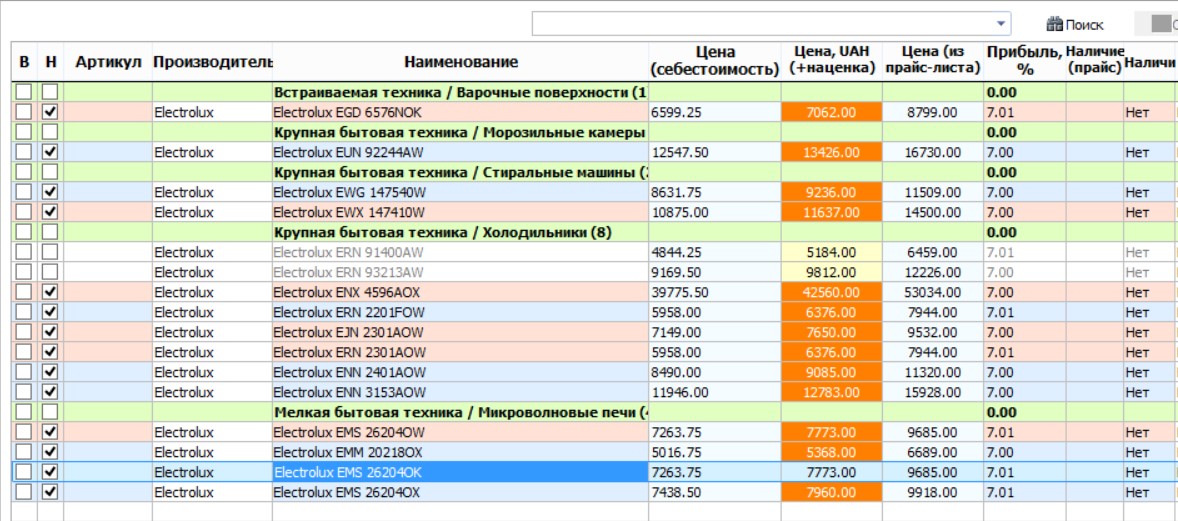Sort by the Производитель column header
The image size is (1178, 521).
point(212,62)
